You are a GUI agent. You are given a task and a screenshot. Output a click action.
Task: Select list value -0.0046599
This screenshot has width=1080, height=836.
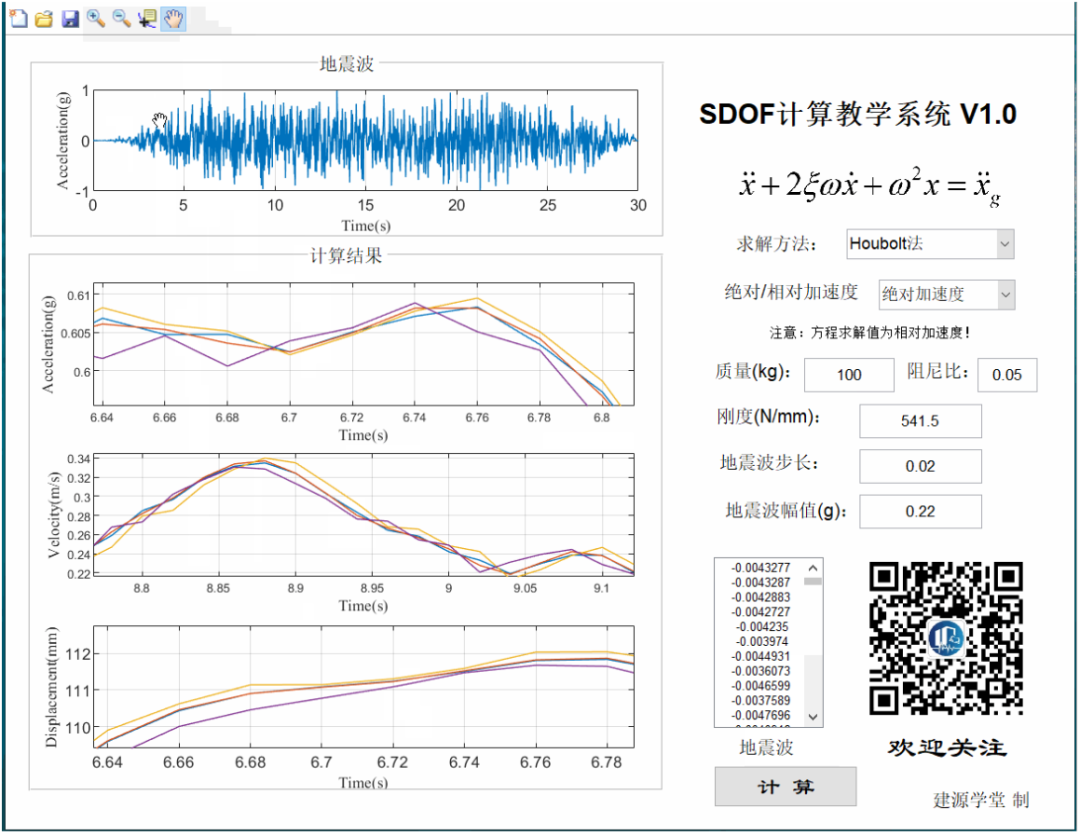click(x=760, y=686)
